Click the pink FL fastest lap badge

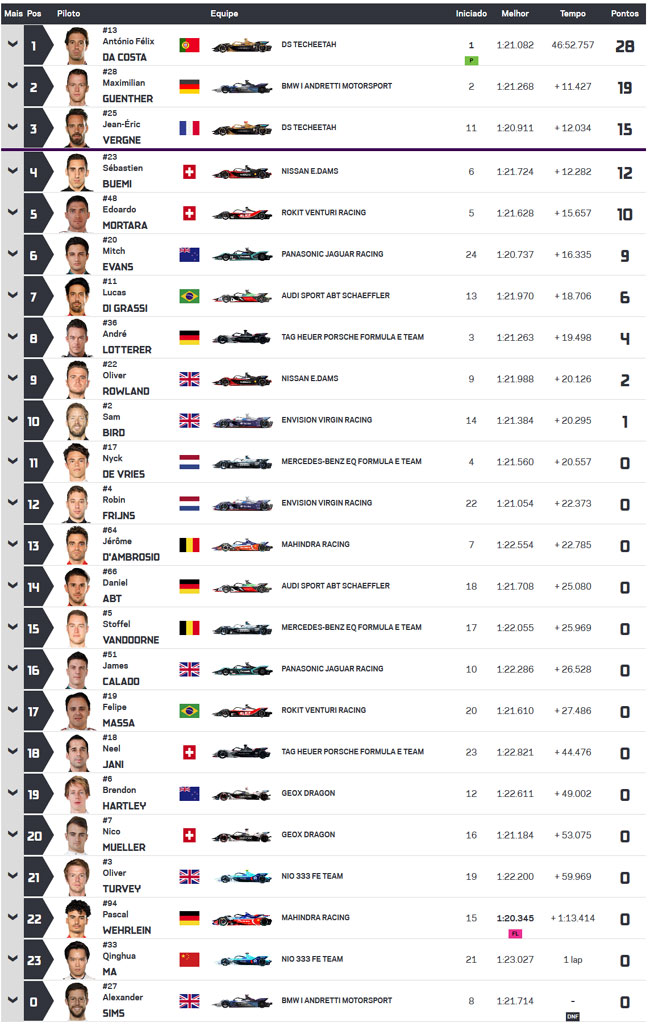pyautogui.click(x=515, y=933)
